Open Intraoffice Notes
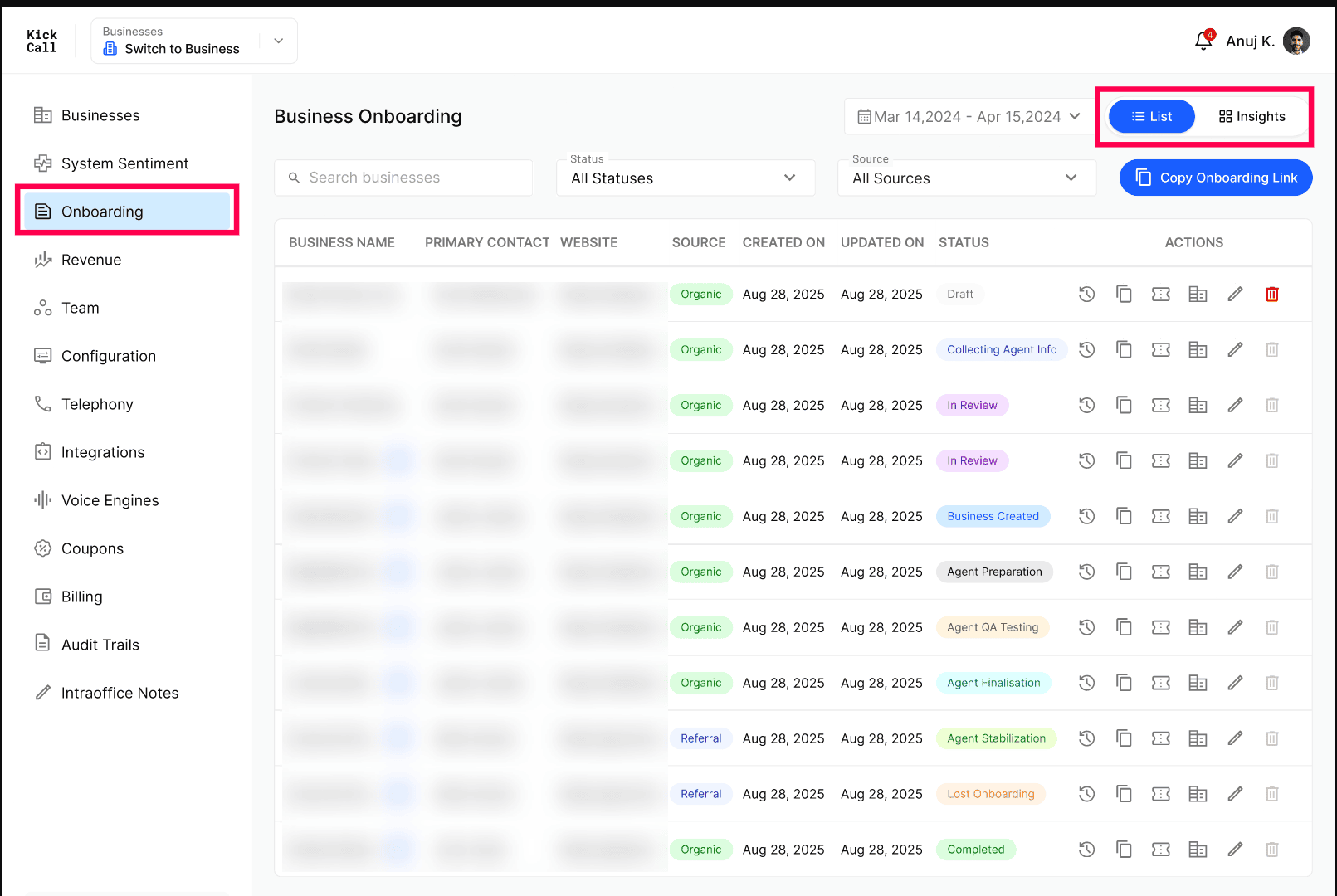This screenshot has width=1337, height=896. pos(126,693)
